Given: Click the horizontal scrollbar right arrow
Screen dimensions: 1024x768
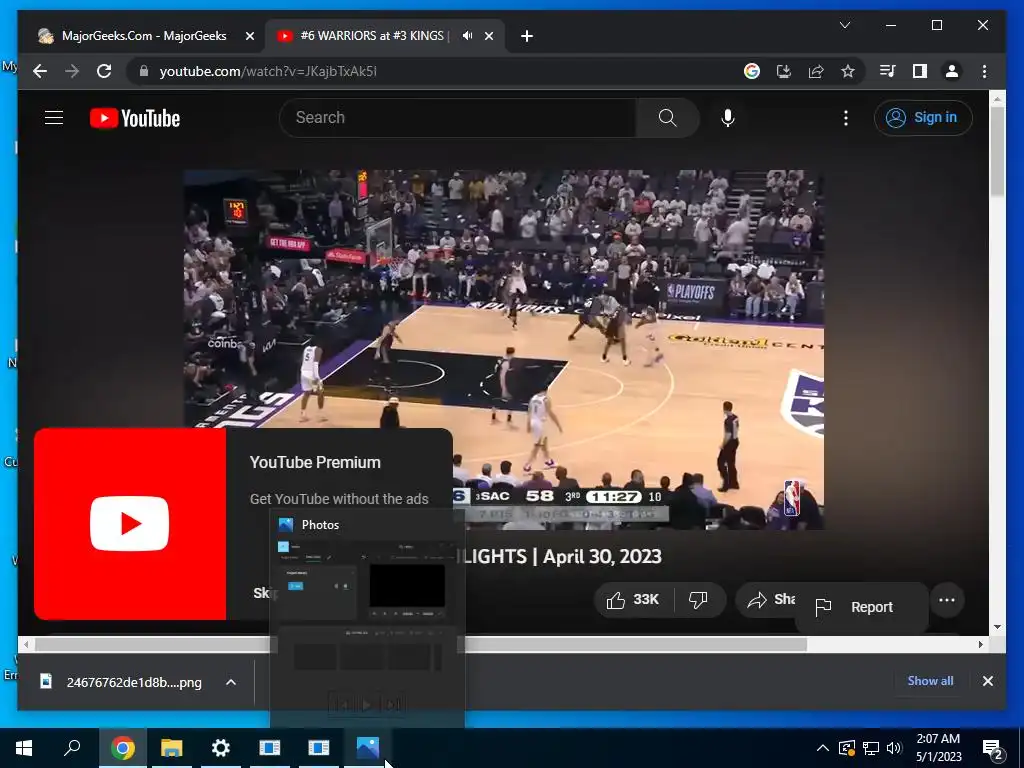Looking at the screenshot, I should coord(981,645).
